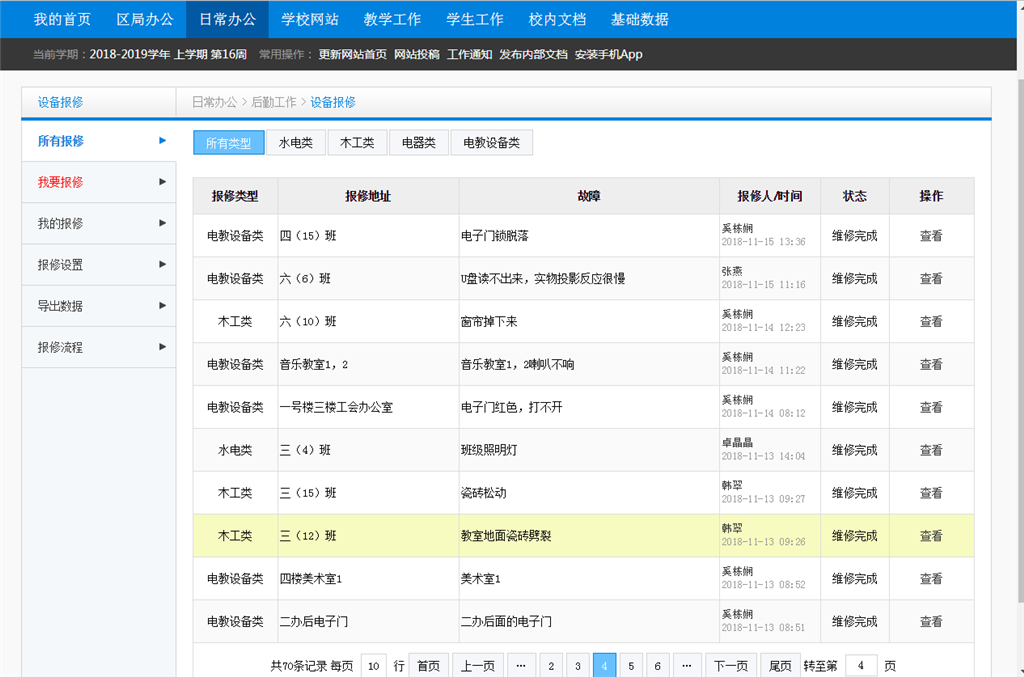Go to the last page (尾页)
Viewport: 1024px width, 677px height.
point(780,665)
